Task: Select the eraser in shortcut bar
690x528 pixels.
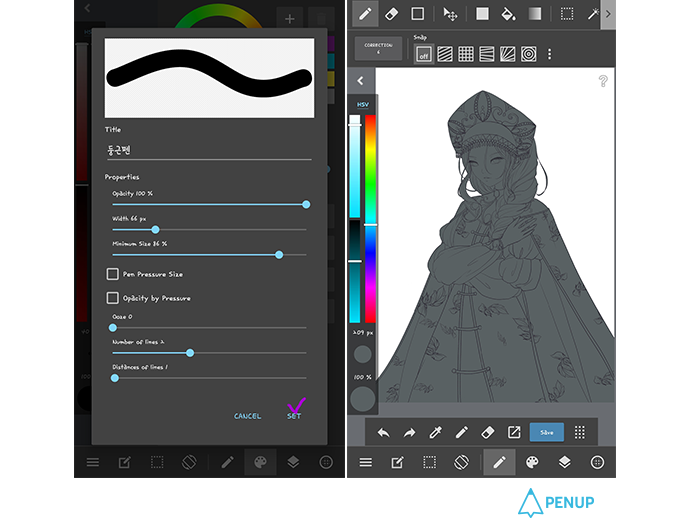Action: (488, 433)
